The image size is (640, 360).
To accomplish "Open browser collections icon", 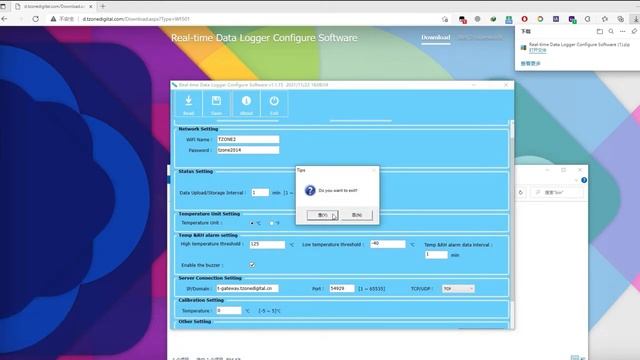I will [x=620, y=19].
